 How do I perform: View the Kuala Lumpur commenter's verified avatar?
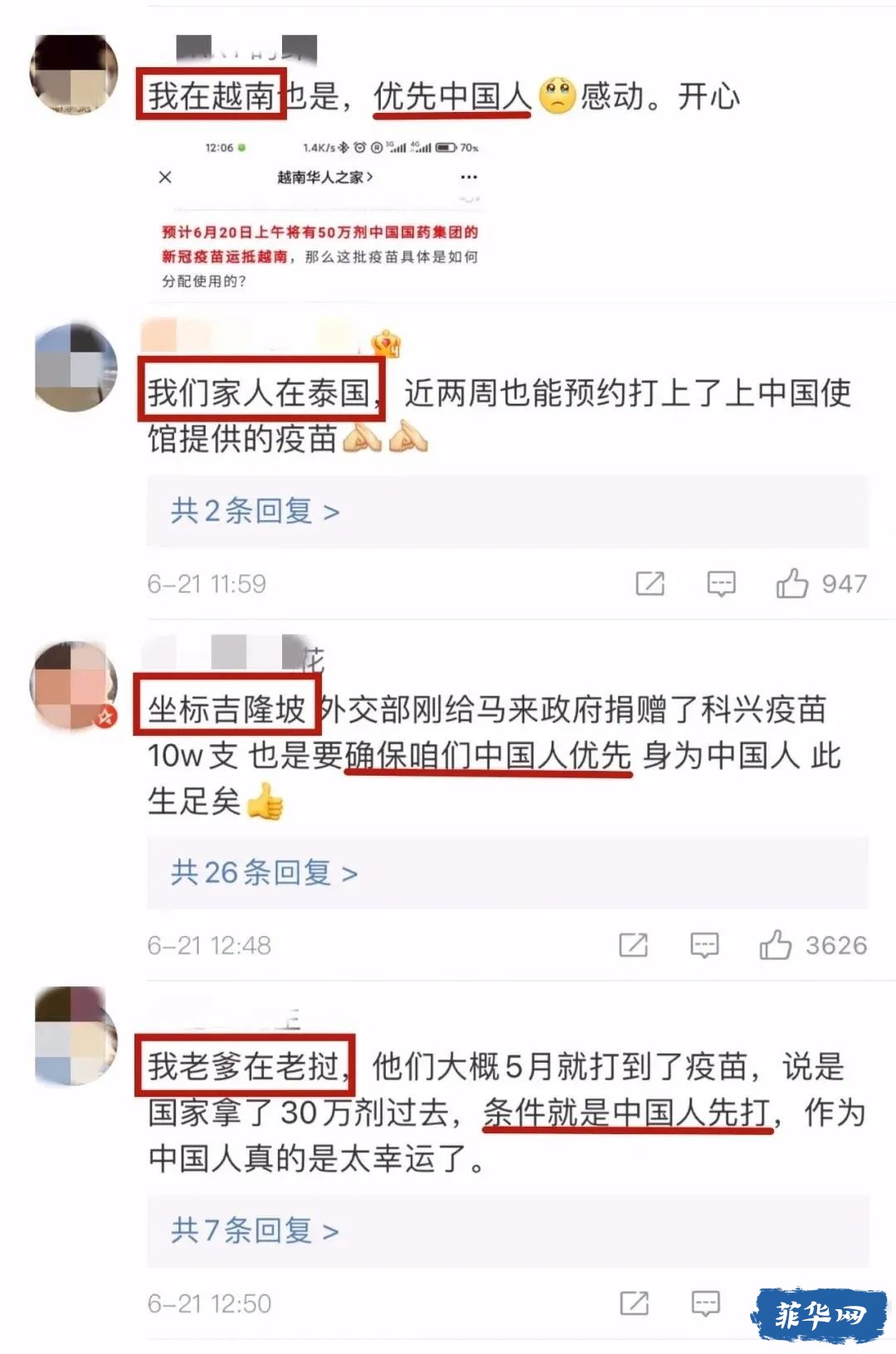tap(73, 684)
